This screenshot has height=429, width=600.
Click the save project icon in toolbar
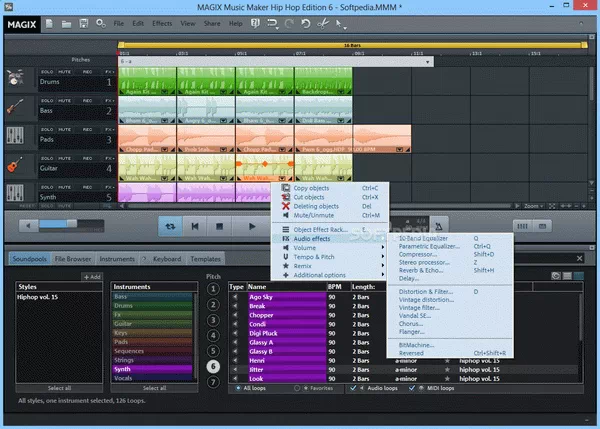[83, 22]
